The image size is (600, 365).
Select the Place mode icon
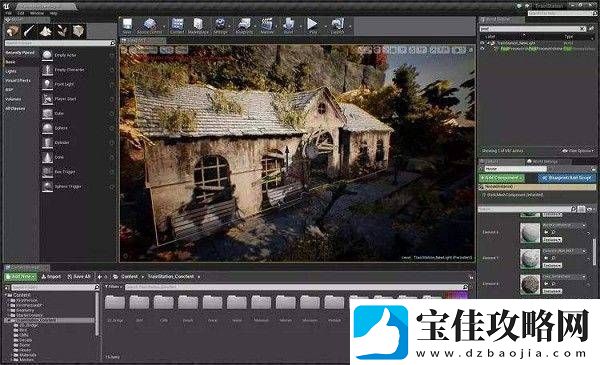click(13, 31)
